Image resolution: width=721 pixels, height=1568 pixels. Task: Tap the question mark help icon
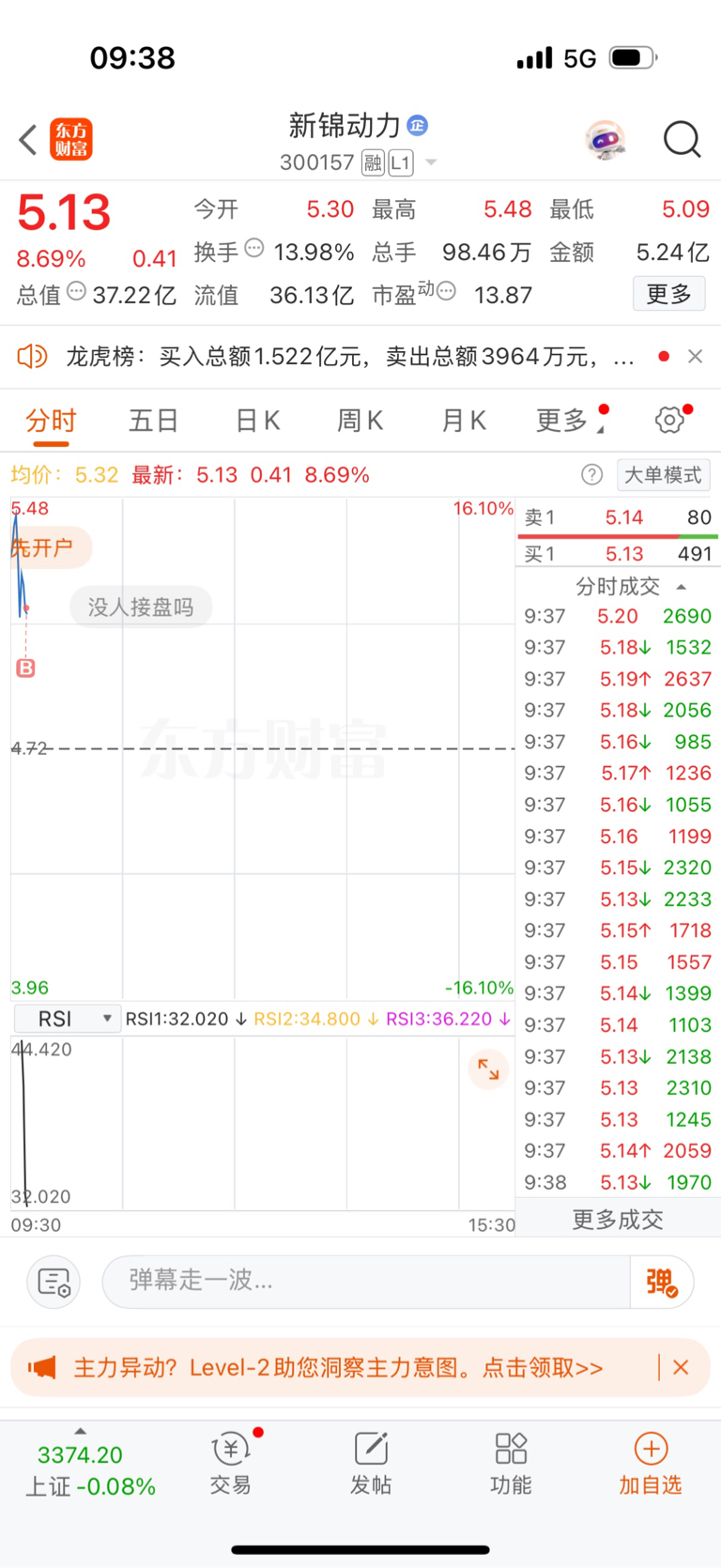(591, 475)
